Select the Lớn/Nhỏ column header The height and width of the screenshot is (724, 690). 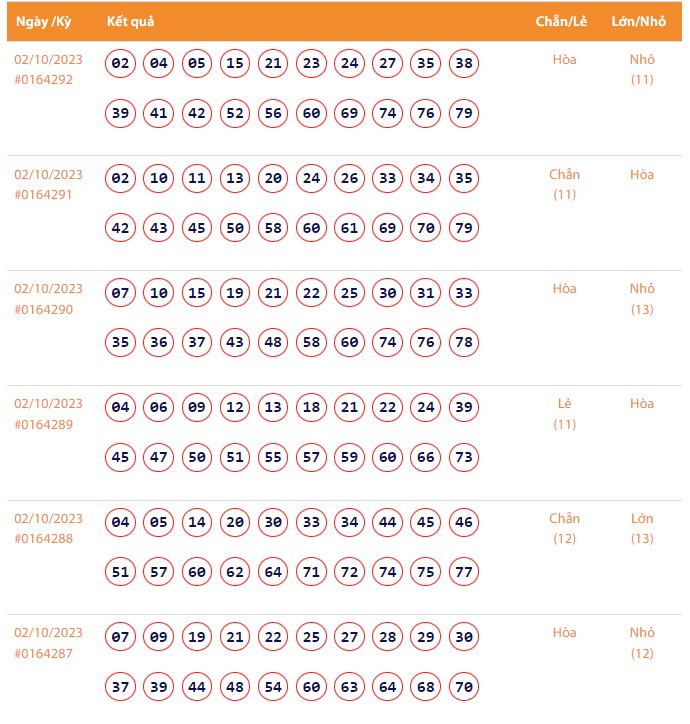point(638,21)
